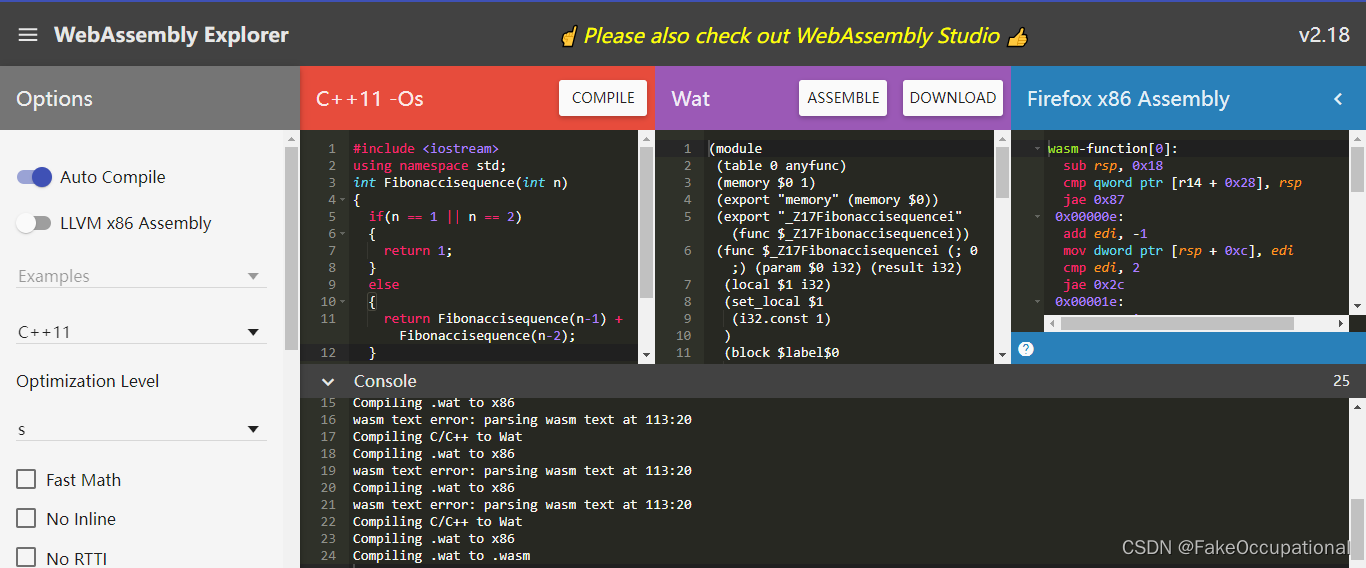This screenshot has width=1366, height=568.
Task: Click the Wat editor vertical scrollbar
Action: pyautogui.click(x=1002, y=172)
